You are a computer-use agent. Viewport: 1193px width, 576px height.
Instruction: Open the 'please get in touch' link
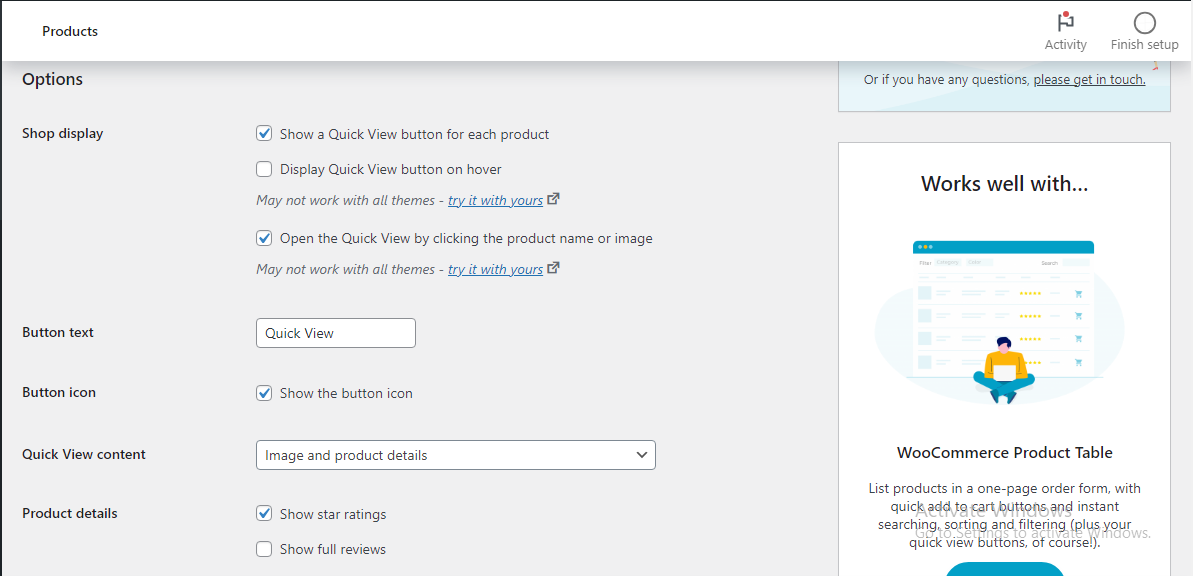(x=1089, y=80)
